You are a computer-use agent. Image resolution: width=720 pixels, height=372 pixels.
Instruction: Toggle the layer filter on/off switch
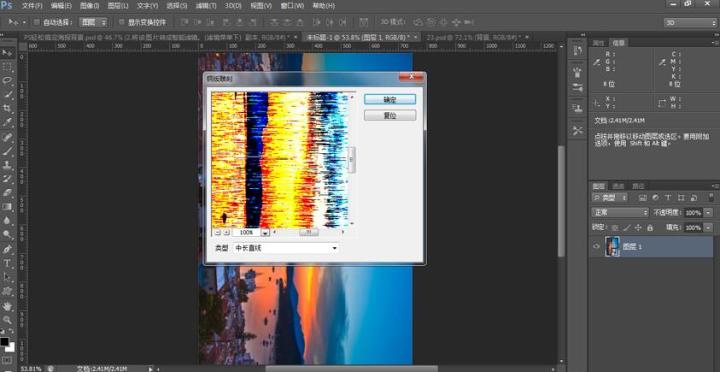coord(711,197)
